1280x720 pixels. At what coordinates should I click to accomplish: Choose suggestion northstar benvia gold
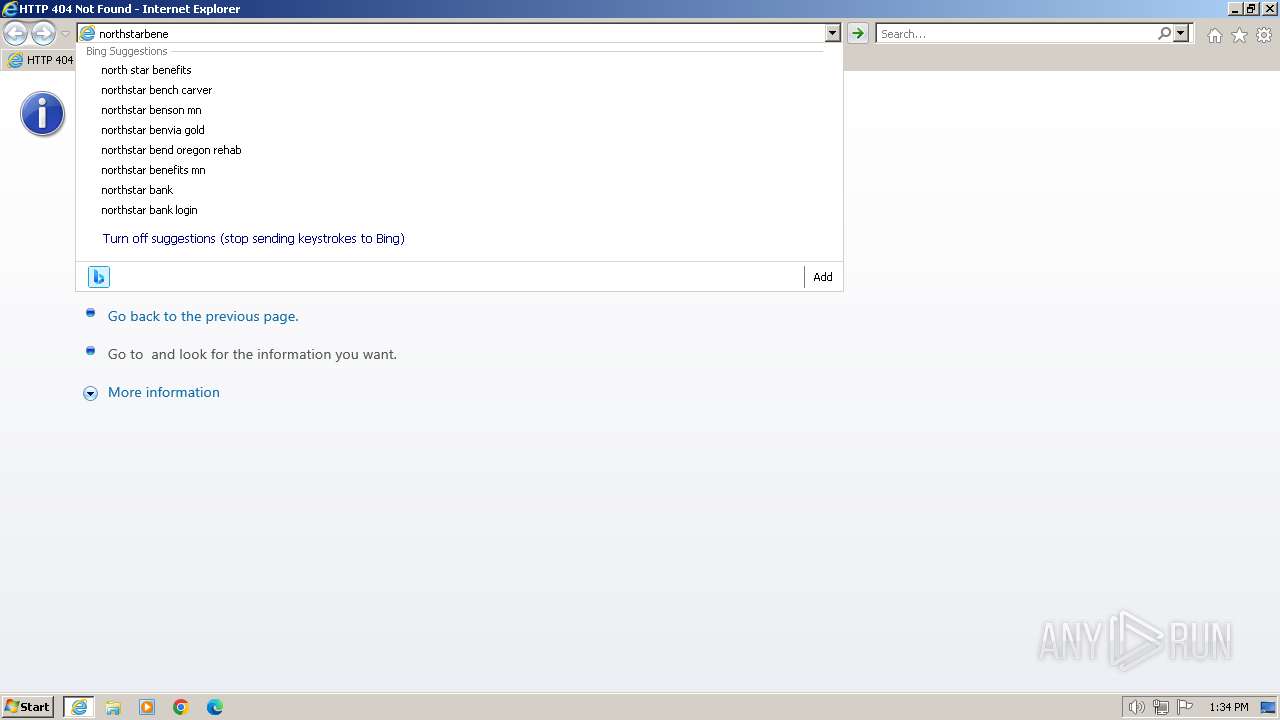click(x=152, y=130)
